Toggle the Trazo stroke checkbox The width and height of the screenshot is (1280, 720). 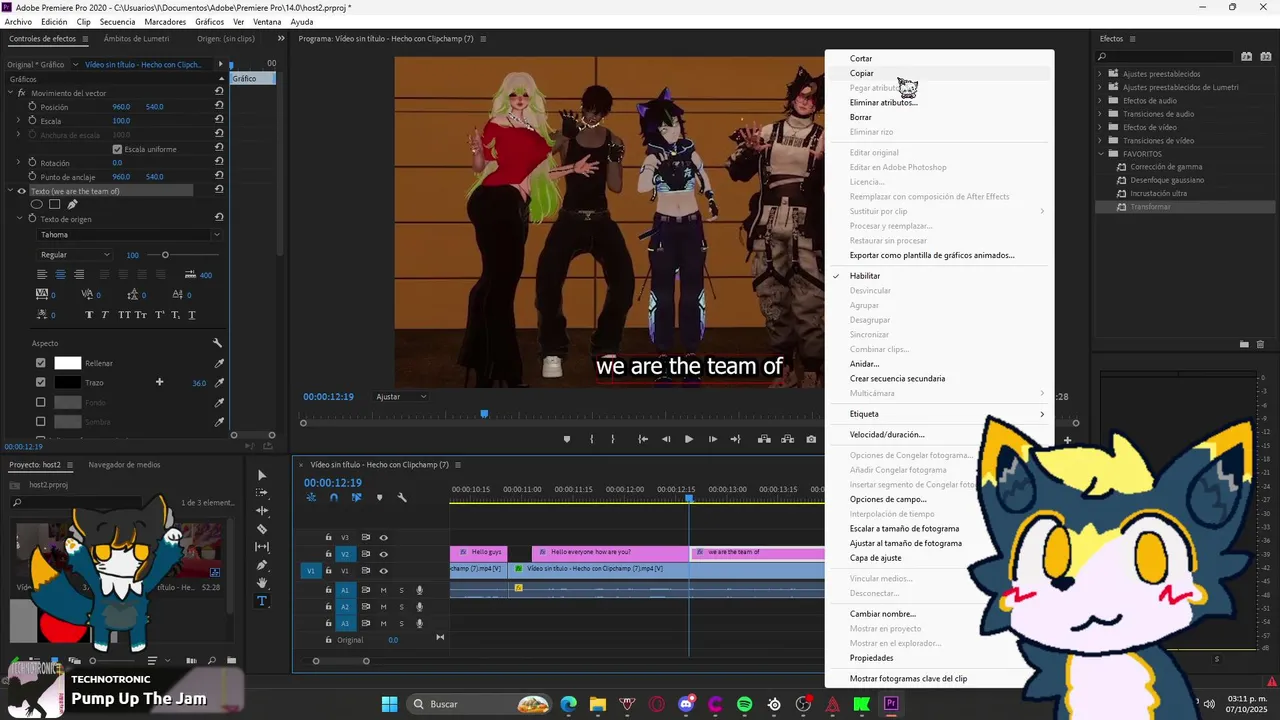click(x=41, y=382)
